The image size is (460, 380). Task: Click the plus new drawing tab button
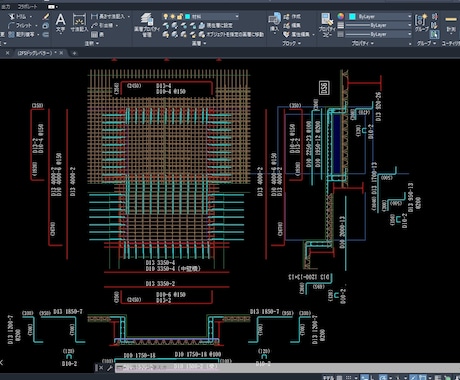click(x=74, y=53)
